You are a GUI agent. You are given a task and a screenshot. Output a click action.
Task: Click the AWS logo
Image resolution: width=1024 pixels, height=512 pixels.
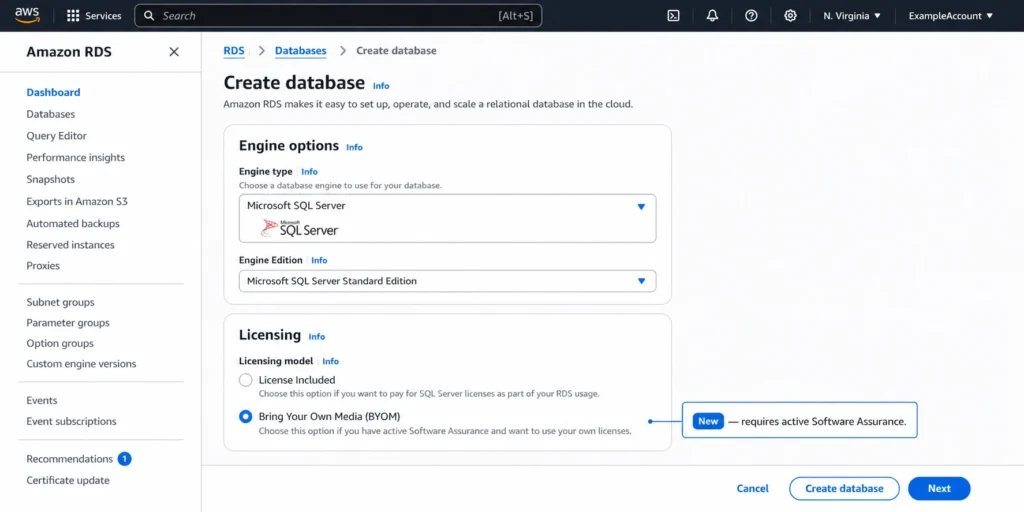point(27,15)
